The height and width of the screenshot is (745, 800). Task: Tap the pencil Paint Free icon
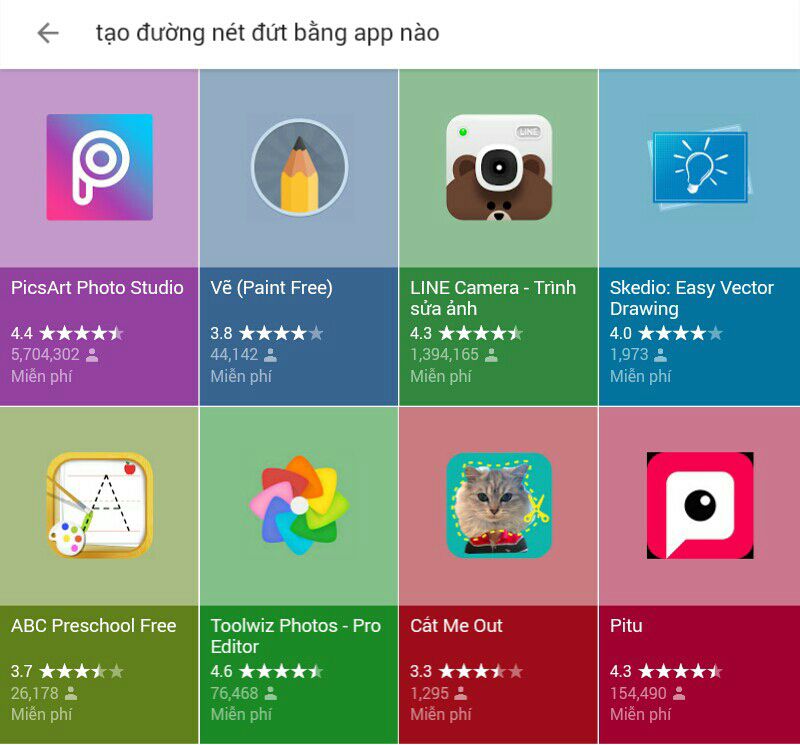299,167
